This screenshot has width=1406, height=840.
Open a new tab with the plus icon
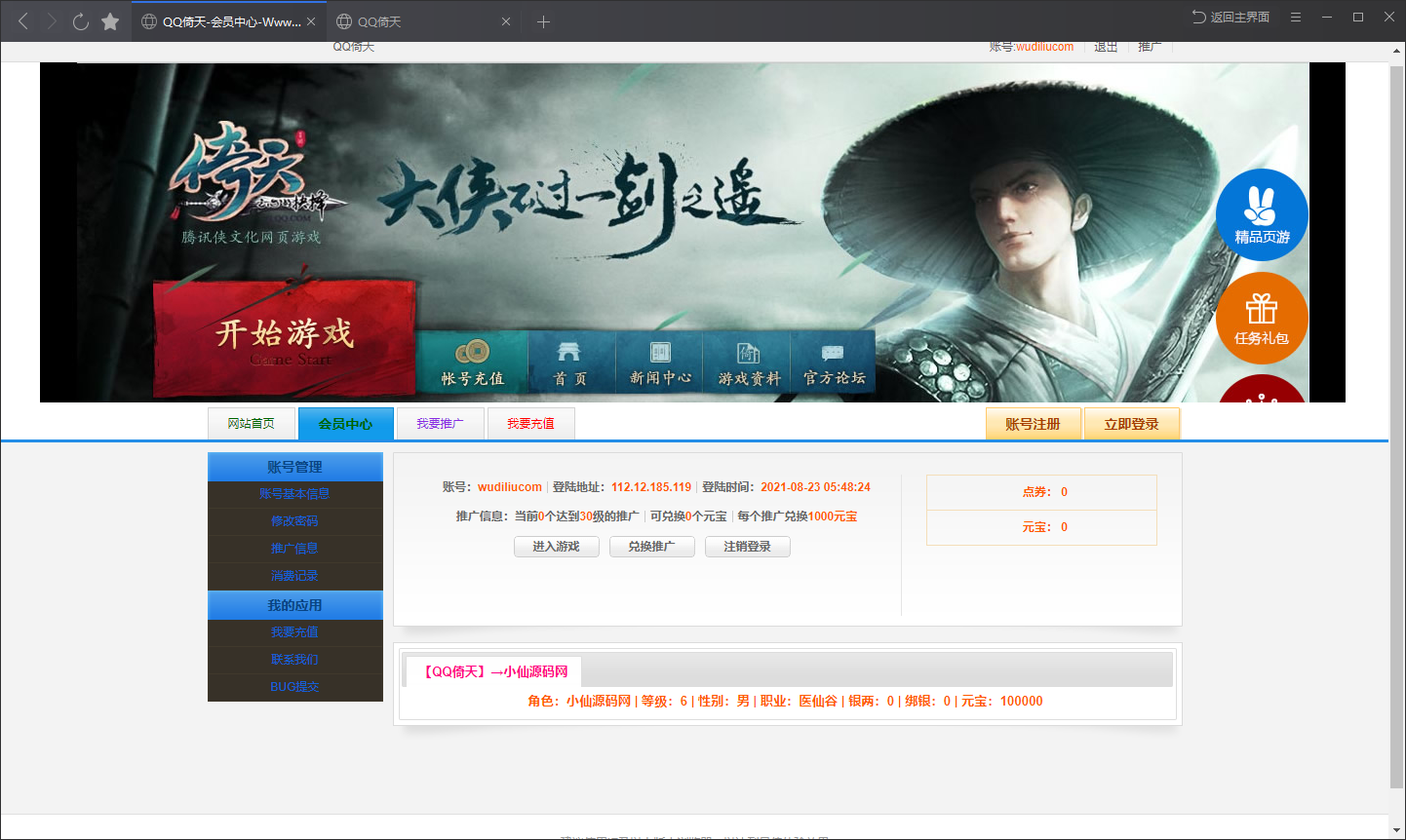click(x=543, y=21)
